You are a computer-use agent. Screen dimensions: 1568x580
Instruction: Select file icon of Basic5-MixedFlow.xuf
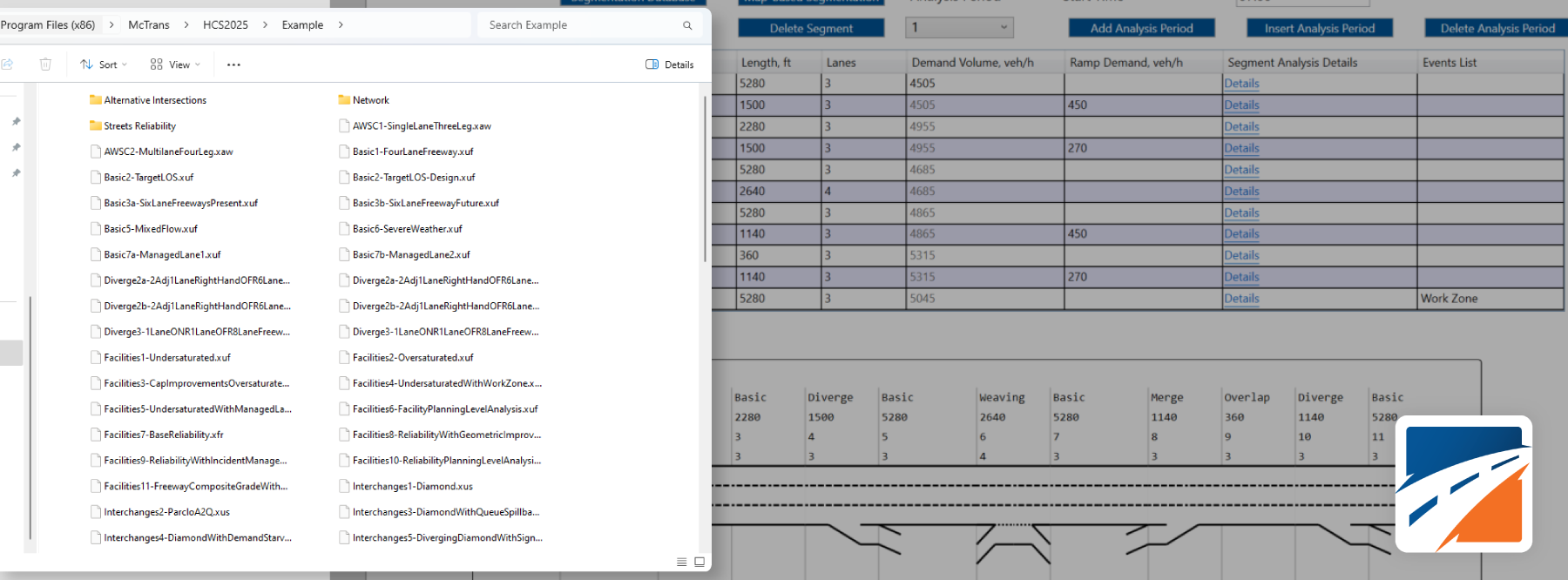pyautogui.click(x=96, y=229)
